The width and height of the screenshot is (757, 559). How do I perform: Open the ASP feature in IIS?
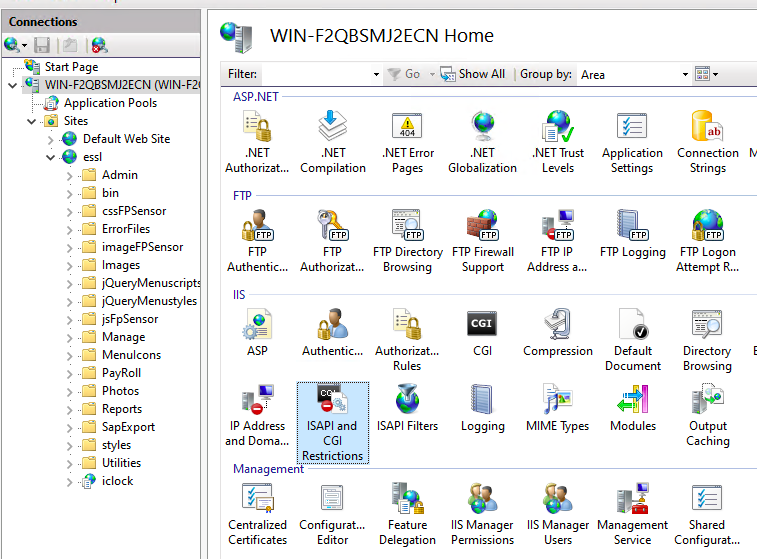257,333
